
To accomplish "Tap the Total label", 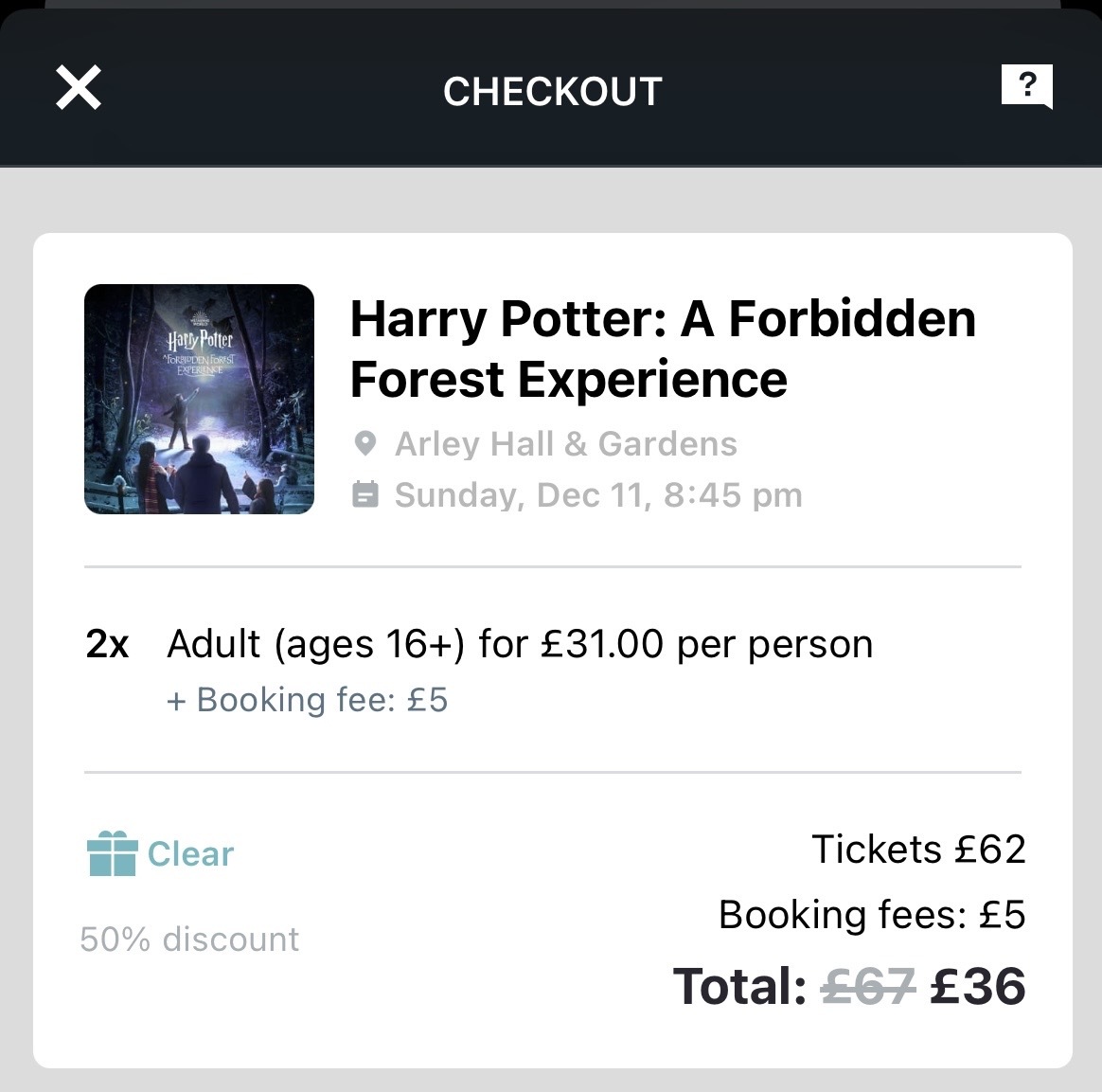I will pos(740,986).
